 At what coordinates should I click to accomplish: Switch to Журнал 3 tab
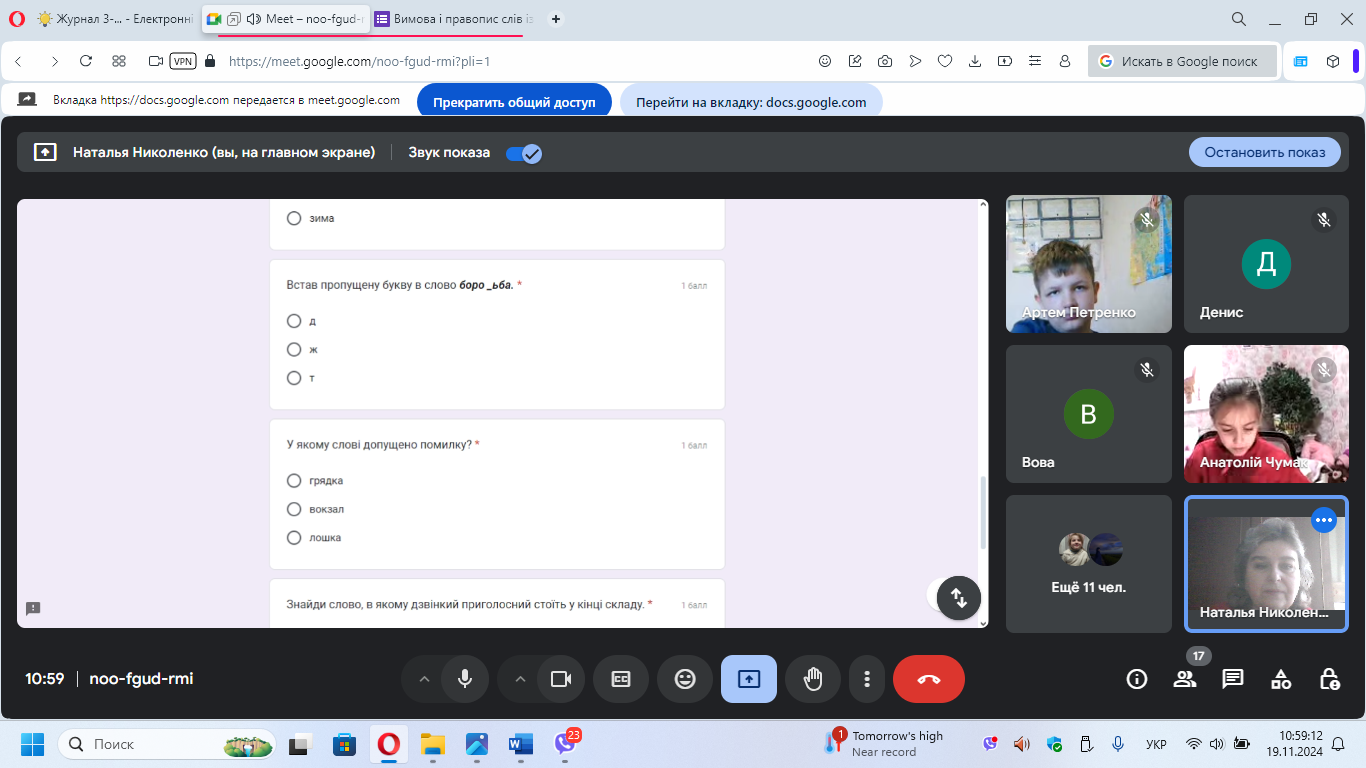pyautogui.click(x=115, y=19)
